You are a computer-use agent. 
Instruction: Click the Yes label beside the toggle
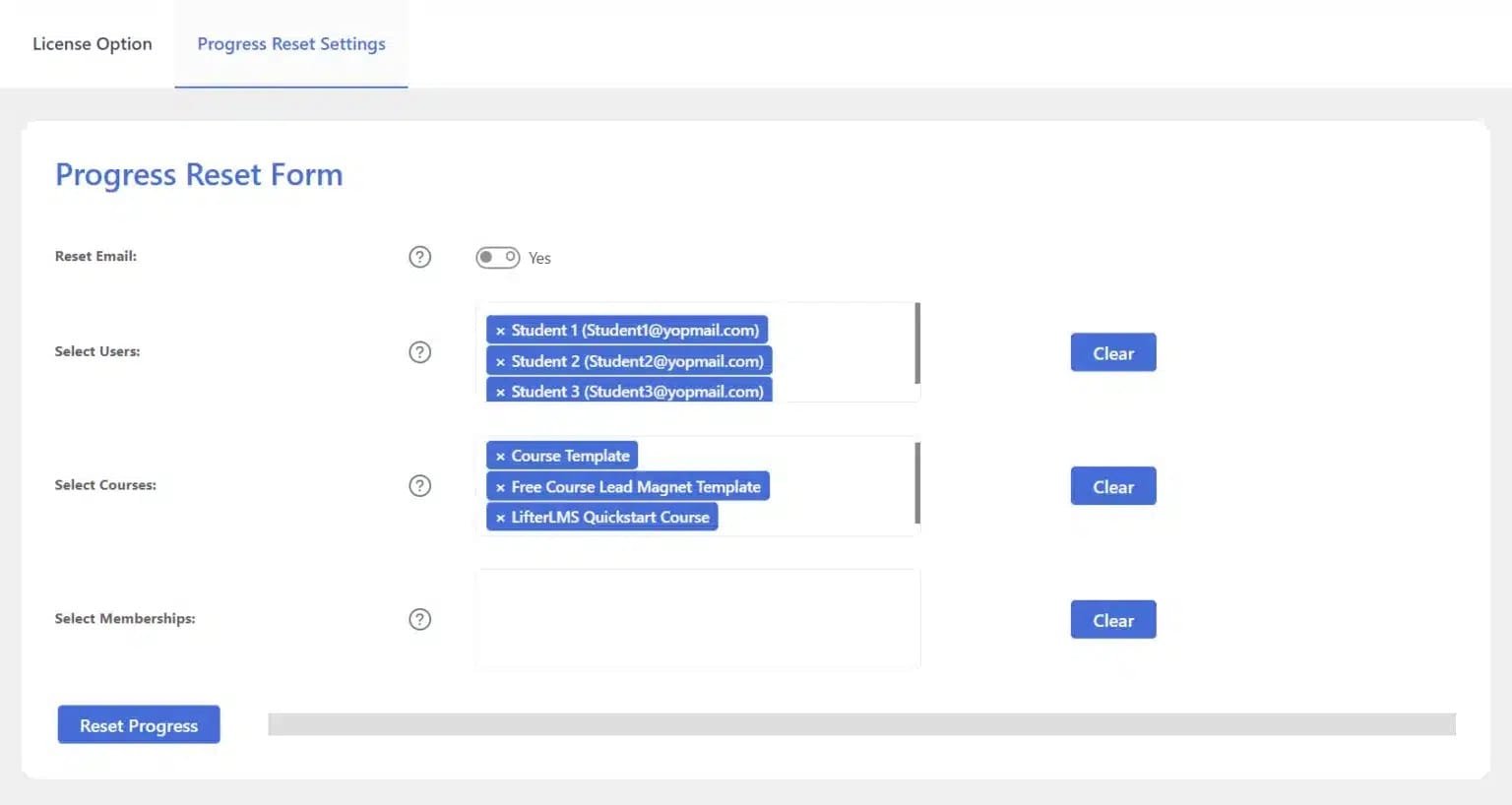click(539, 258)
